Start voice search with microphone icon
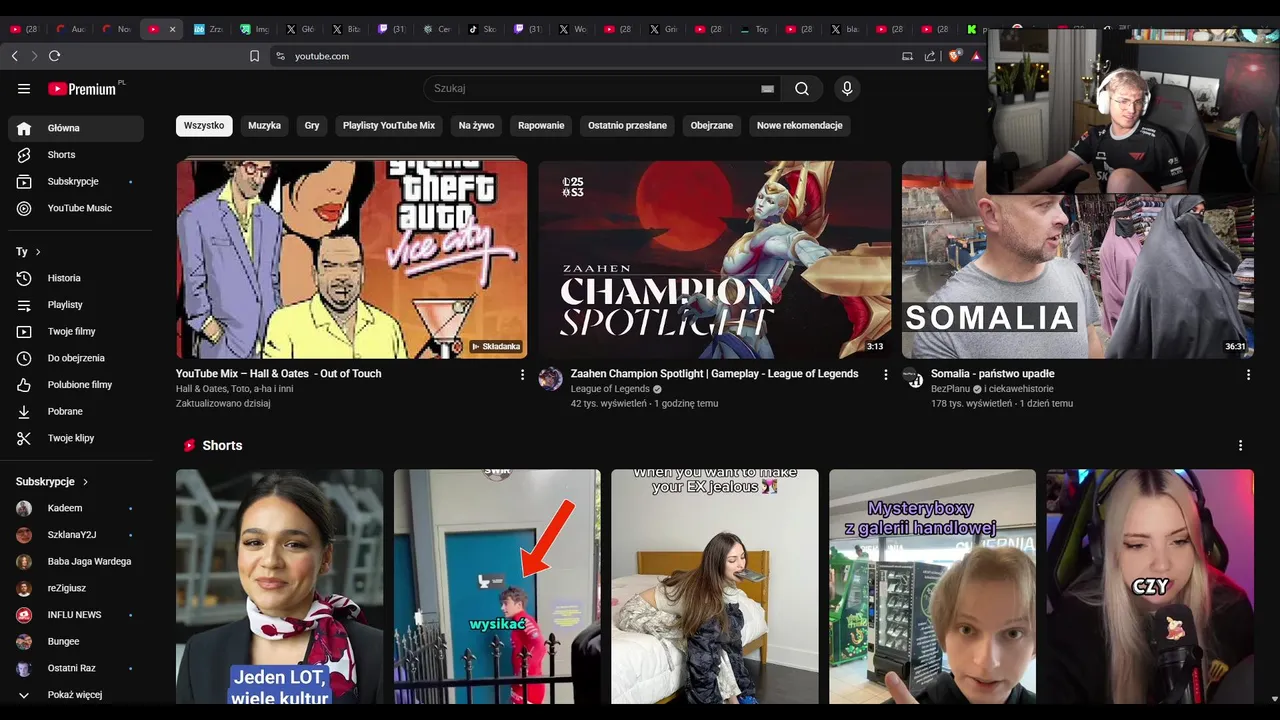This screenshot has height=720, width=1280. [847, 89]
